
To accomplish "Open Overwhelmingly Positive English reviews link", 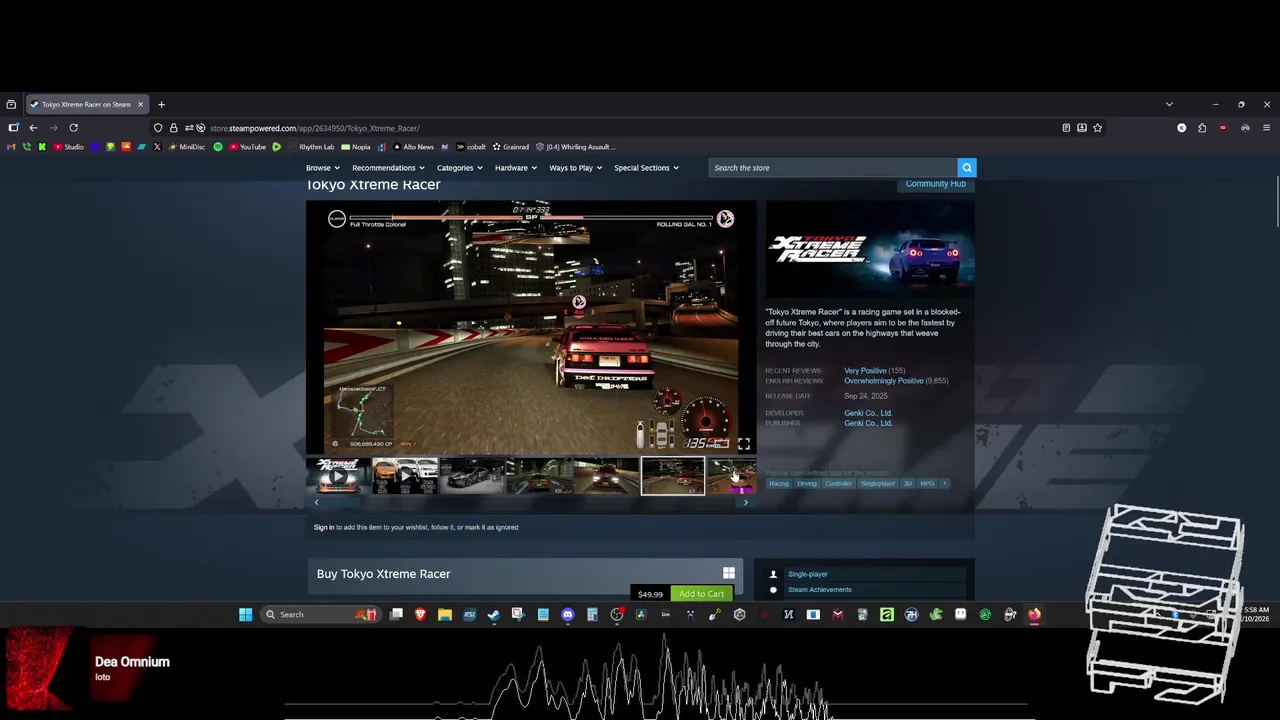I will pos(884,381).
